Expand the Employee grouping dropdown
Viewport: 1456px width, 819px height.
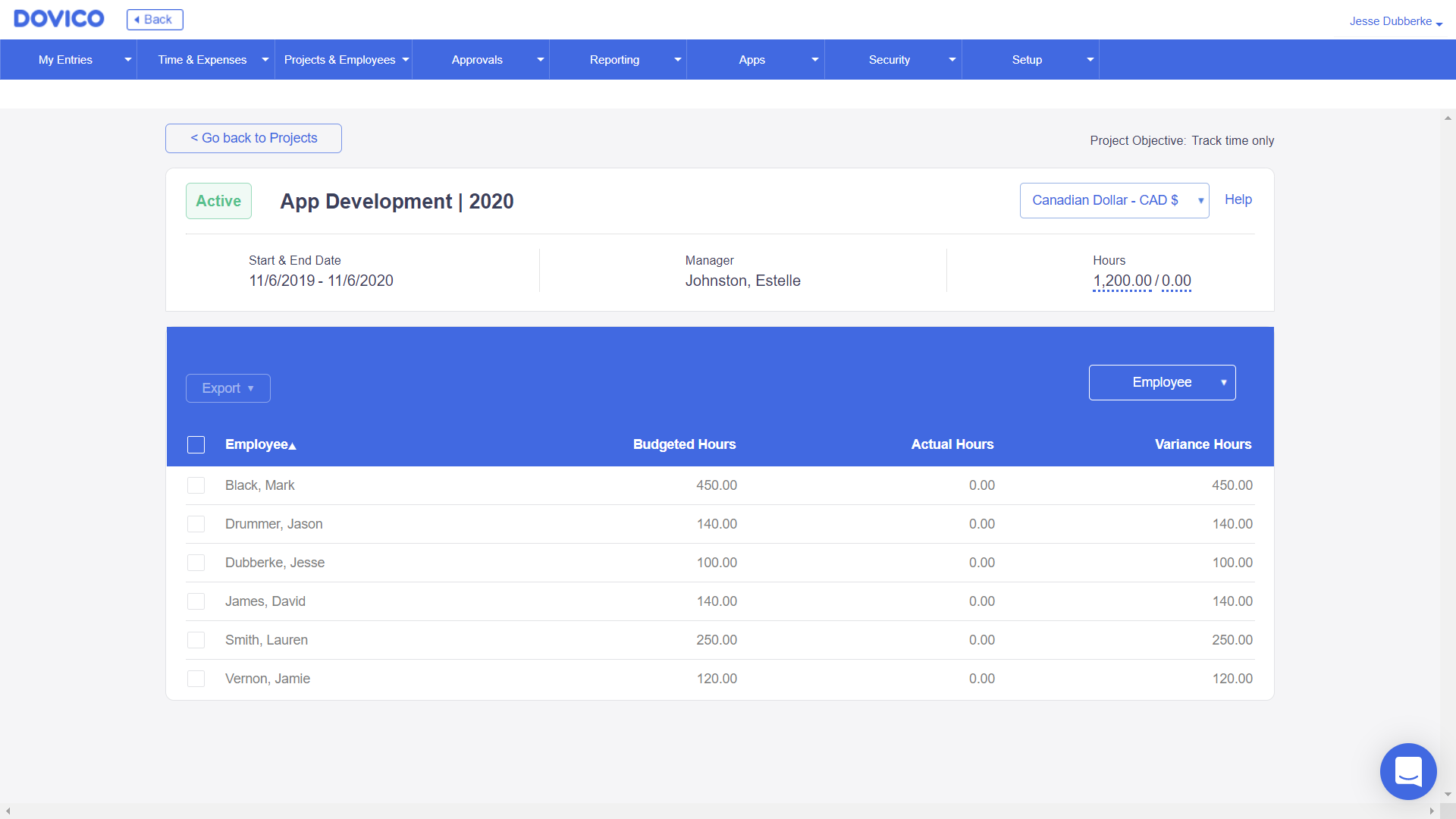click(x=1162, y=382)
